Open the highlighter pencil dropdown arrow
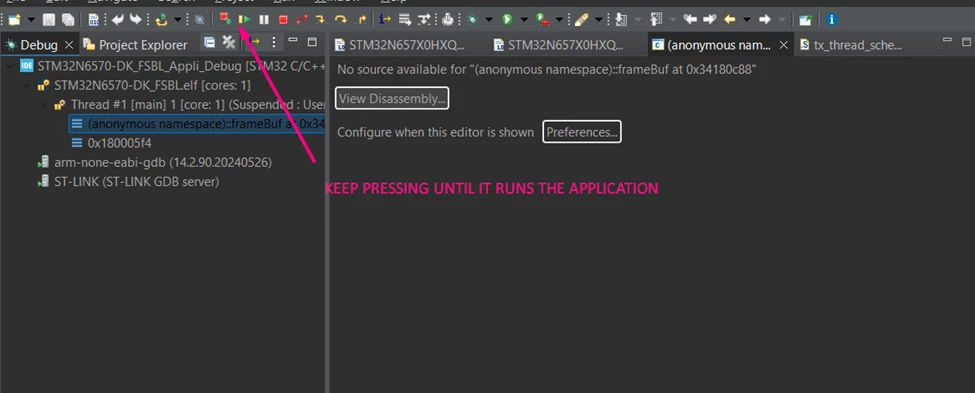975x393 pixels. pos(598,20)
